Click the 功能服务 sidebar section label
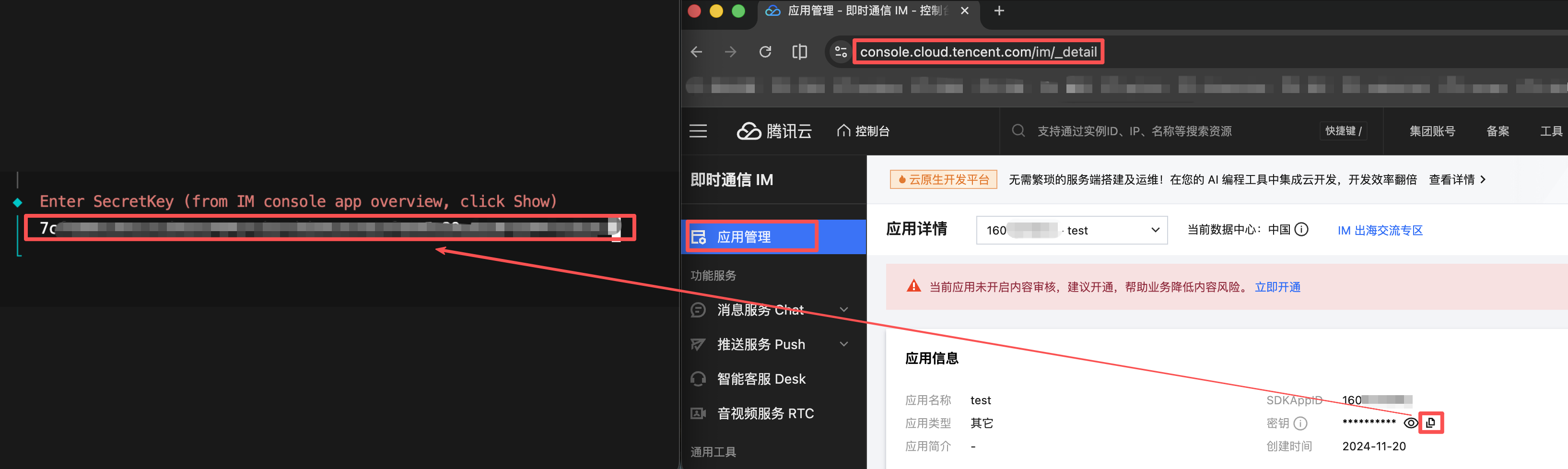The width and height of the screenshot is (1568, 469). click(x=713, y=276)
